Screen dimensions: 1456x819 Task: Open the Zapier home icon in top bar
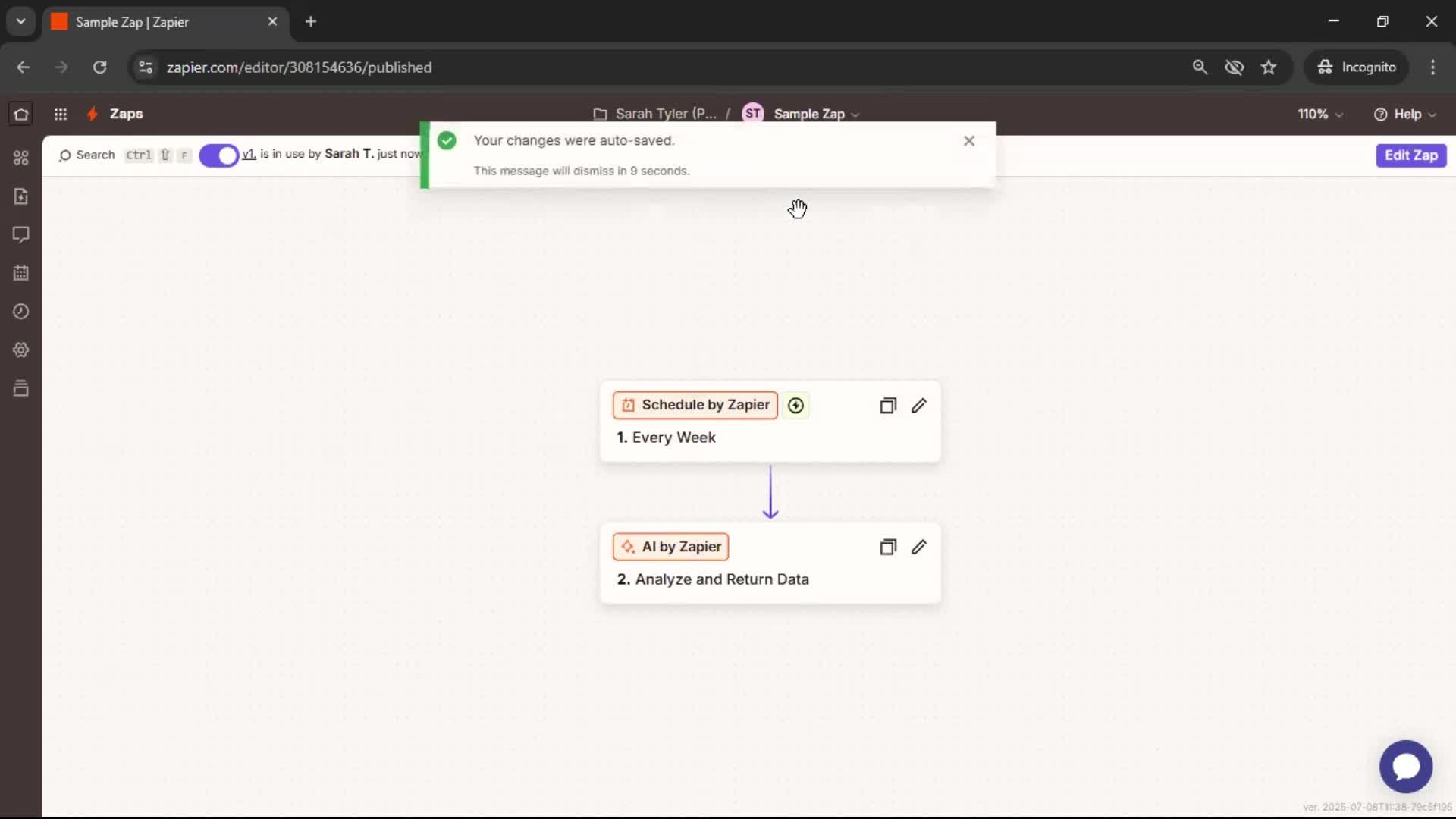click(x=21, y=114)
